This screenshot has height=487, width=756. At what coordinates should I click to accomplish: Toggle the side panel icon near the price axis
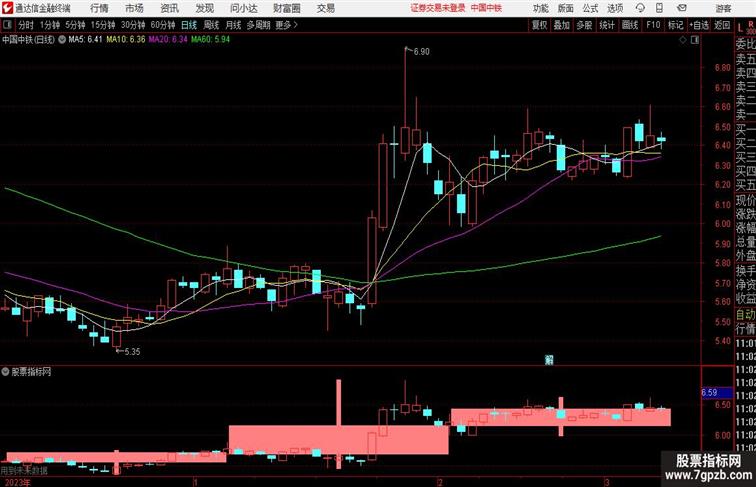pos(695,40)
